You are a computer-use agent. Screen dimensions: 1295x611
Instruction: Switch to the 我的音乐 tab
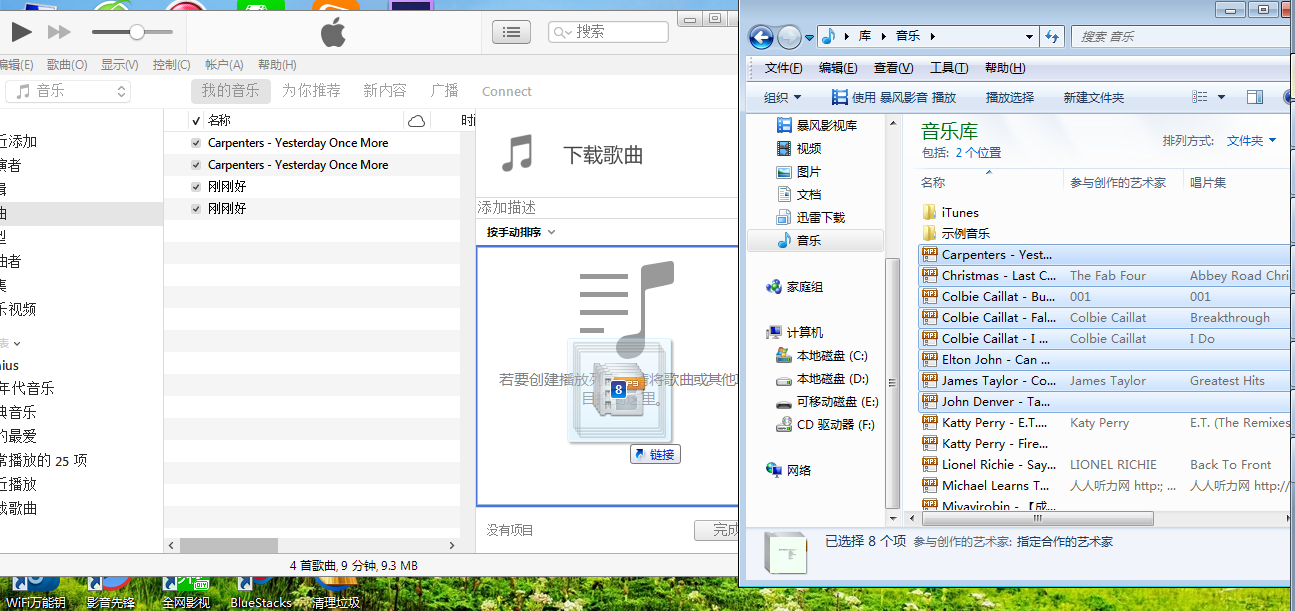click(x=230, y=91)
